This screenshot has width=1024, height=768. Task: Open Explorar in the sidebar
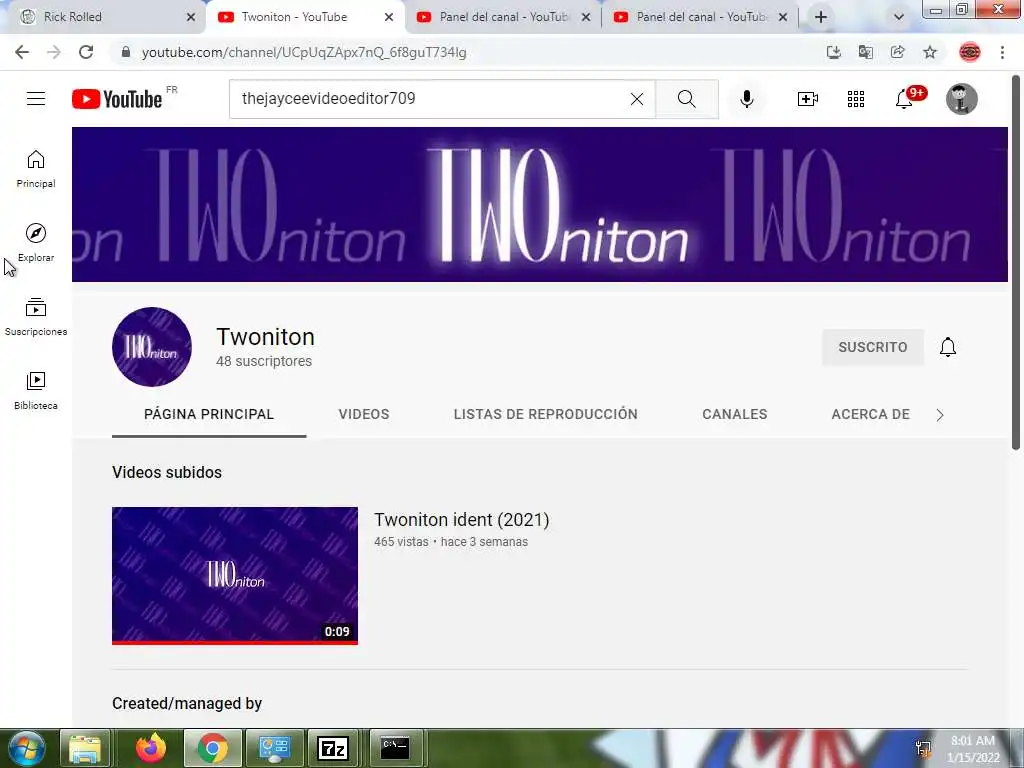coord(36,243)
